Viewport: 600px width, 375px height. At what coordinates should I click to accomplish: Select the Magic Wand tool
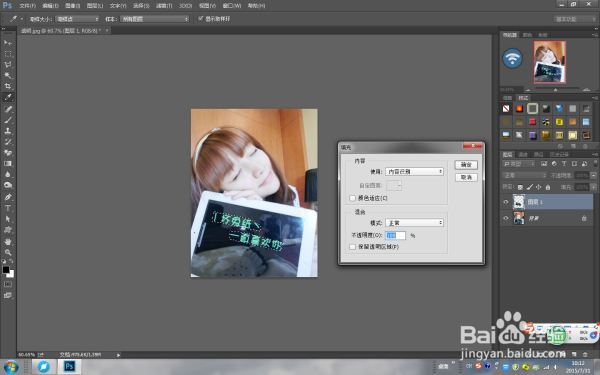coord(8,75)
